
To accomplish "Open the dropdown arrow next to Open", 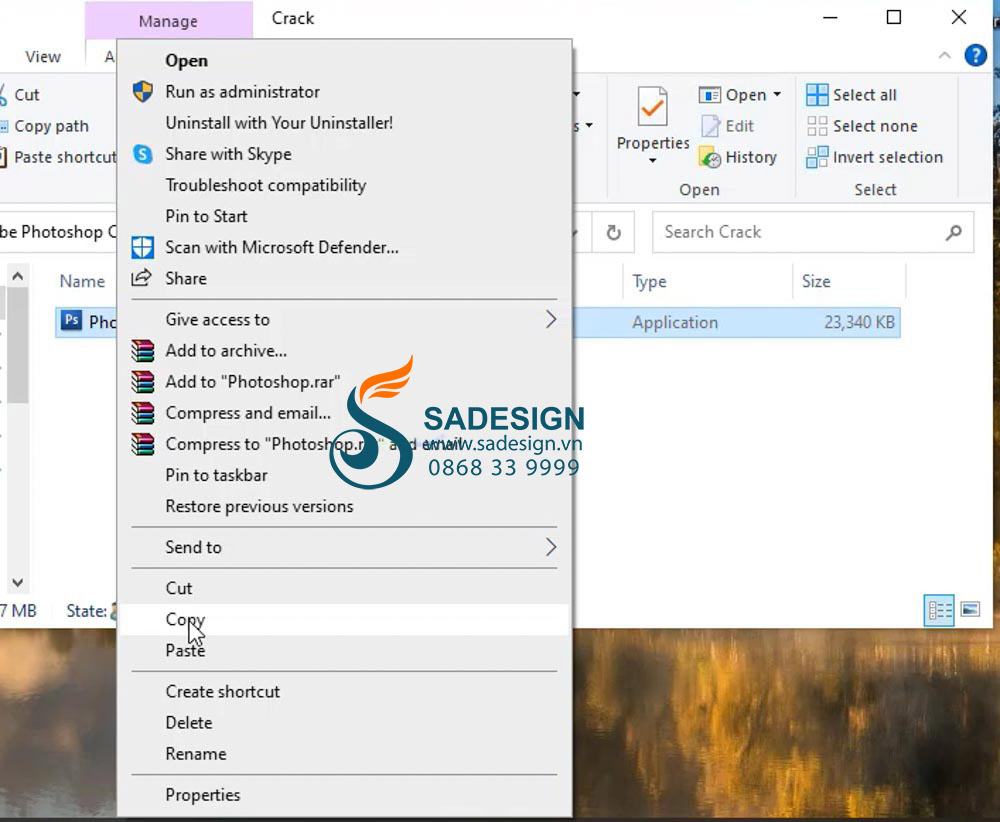I will point(777,95).
